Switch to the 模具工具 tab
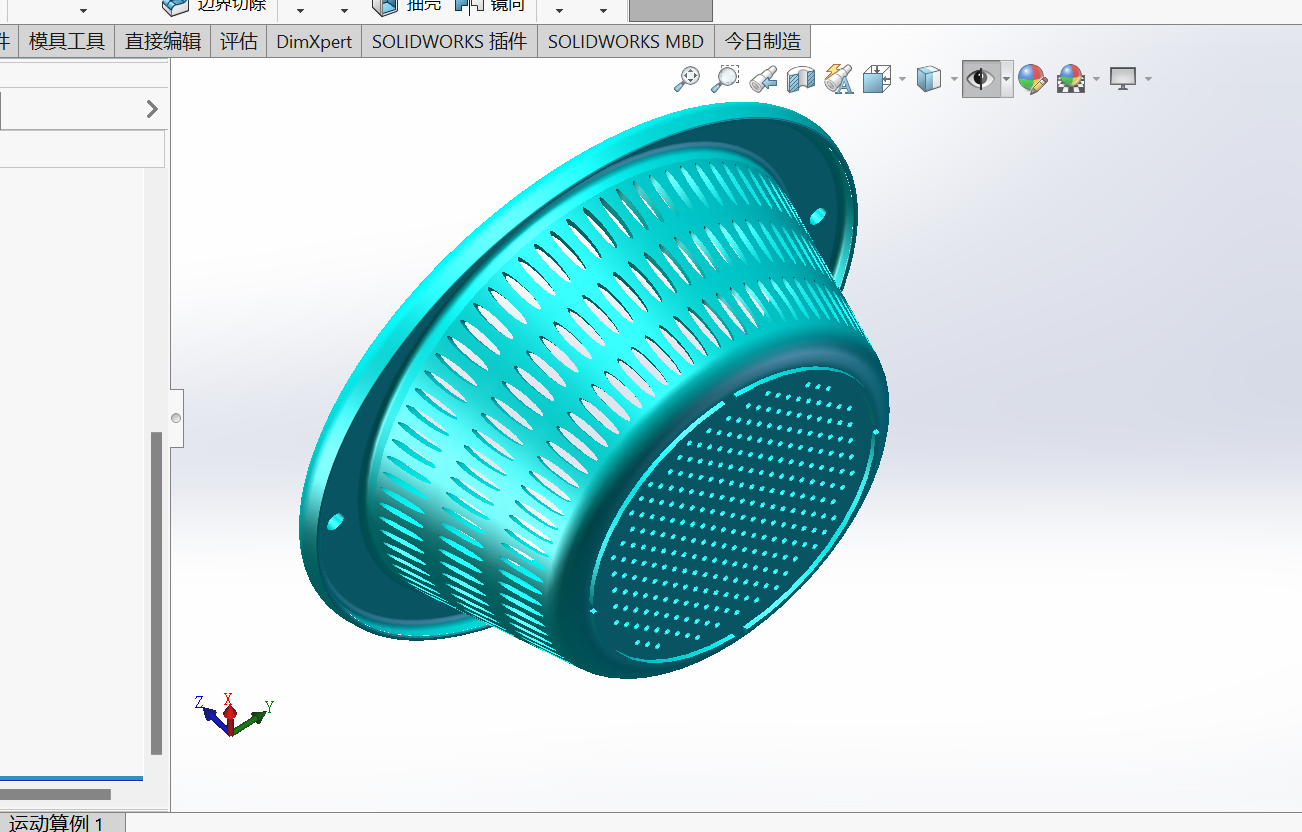1302x832 pixels. pos(67,42)
